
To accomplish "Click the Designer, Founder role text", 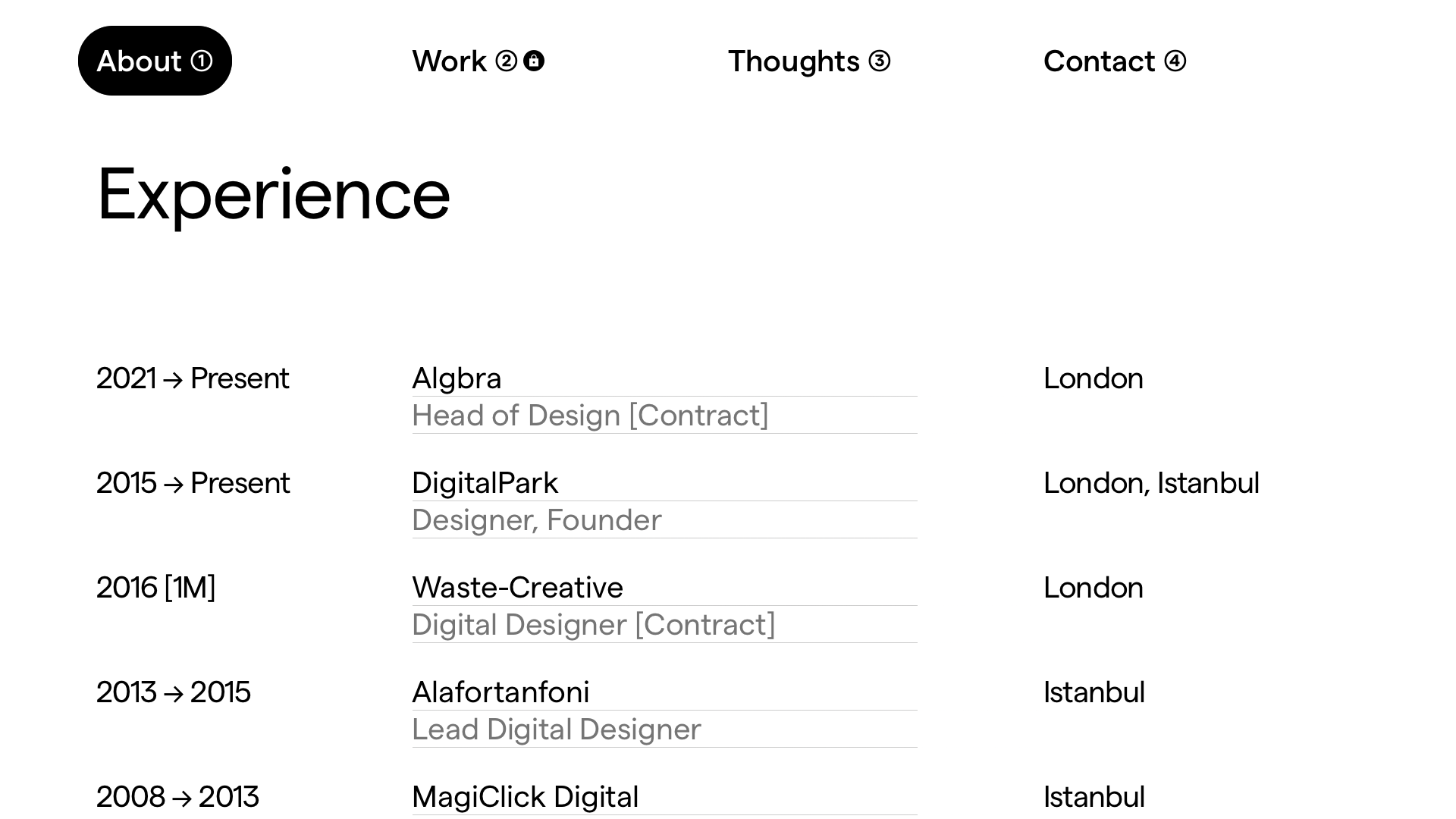I will click(x=537, y=519).
